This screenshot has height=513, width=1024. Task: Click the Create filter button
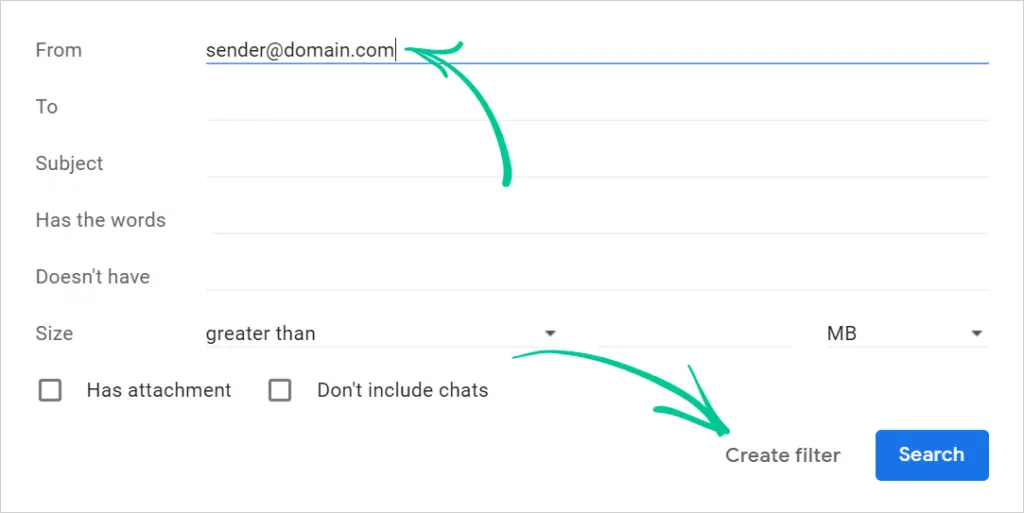pyautogui.click(x=782, y=455)
